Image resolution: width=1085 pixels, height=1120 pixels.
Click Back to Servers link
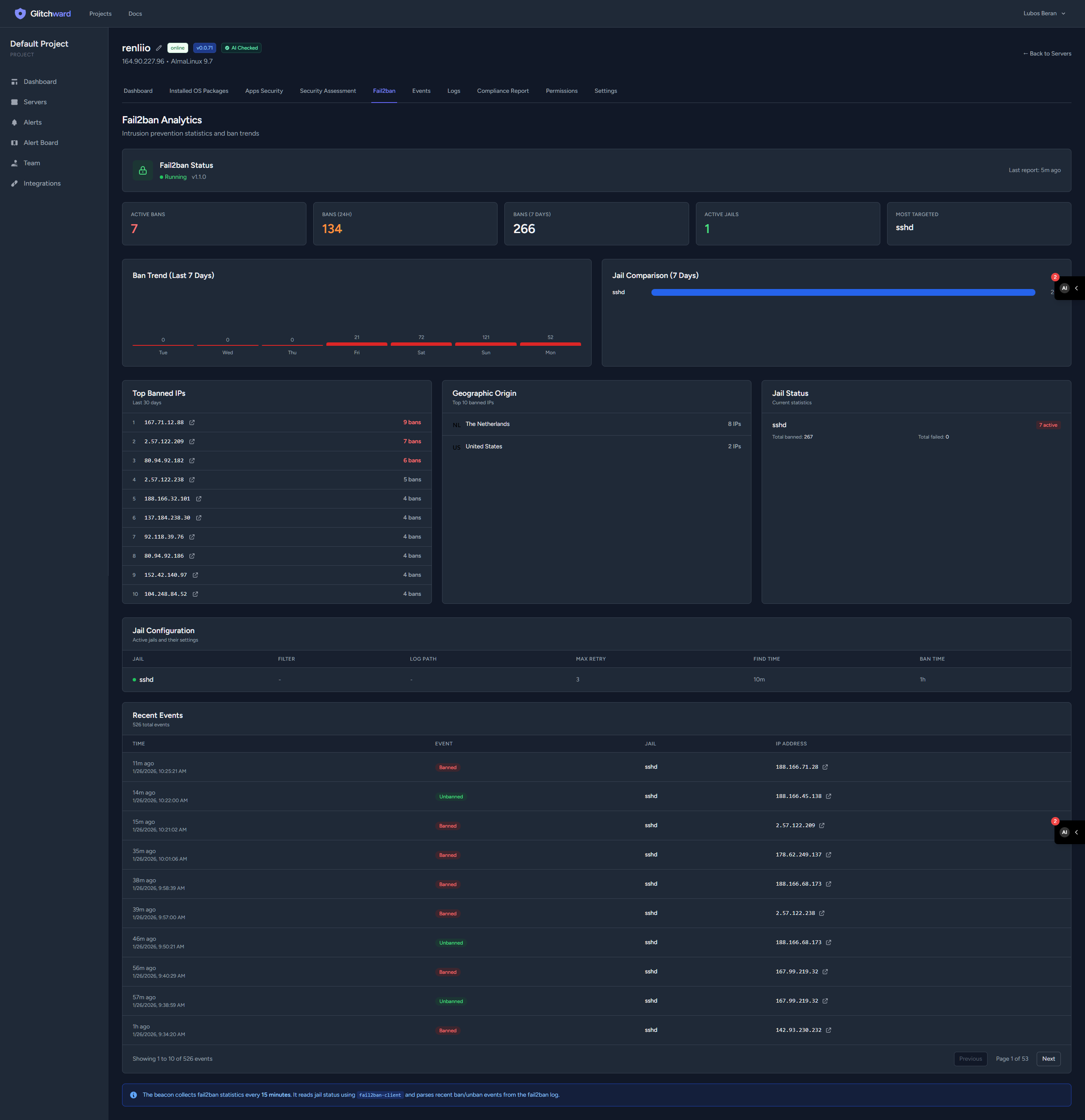(x=1047, y=54)
